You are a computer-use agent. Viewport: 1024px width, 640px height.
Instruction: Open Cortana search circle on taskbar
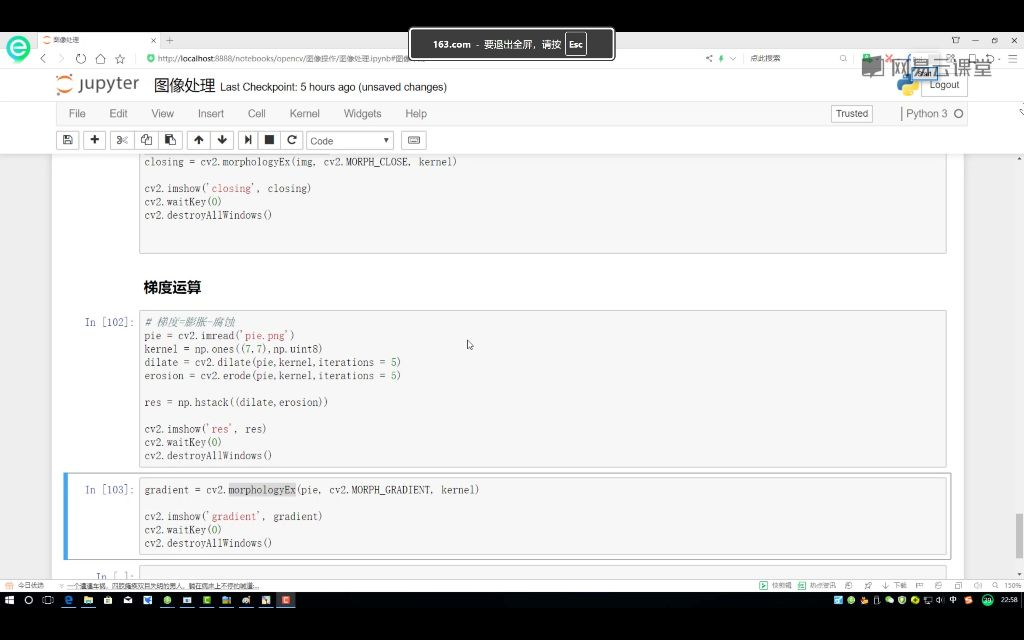29,600
